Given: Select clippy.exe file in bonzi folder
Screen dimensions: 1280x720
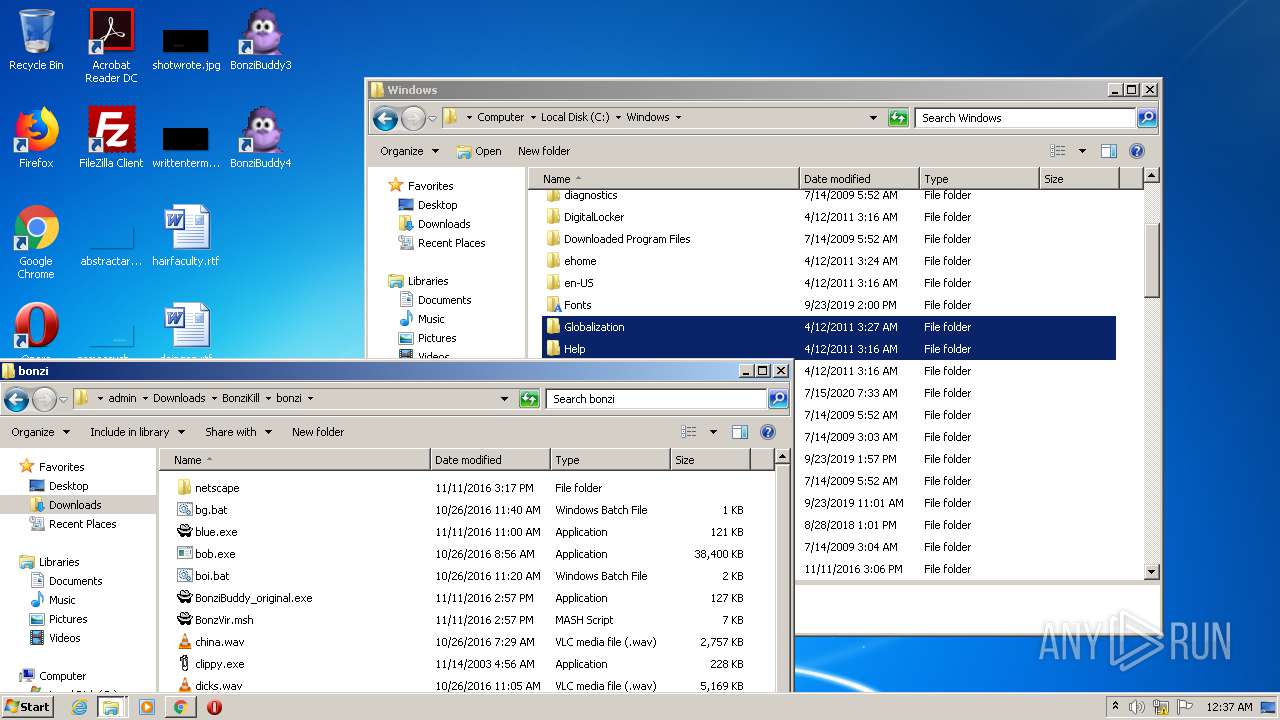Looking at the screenshot, I should [219, 664].
